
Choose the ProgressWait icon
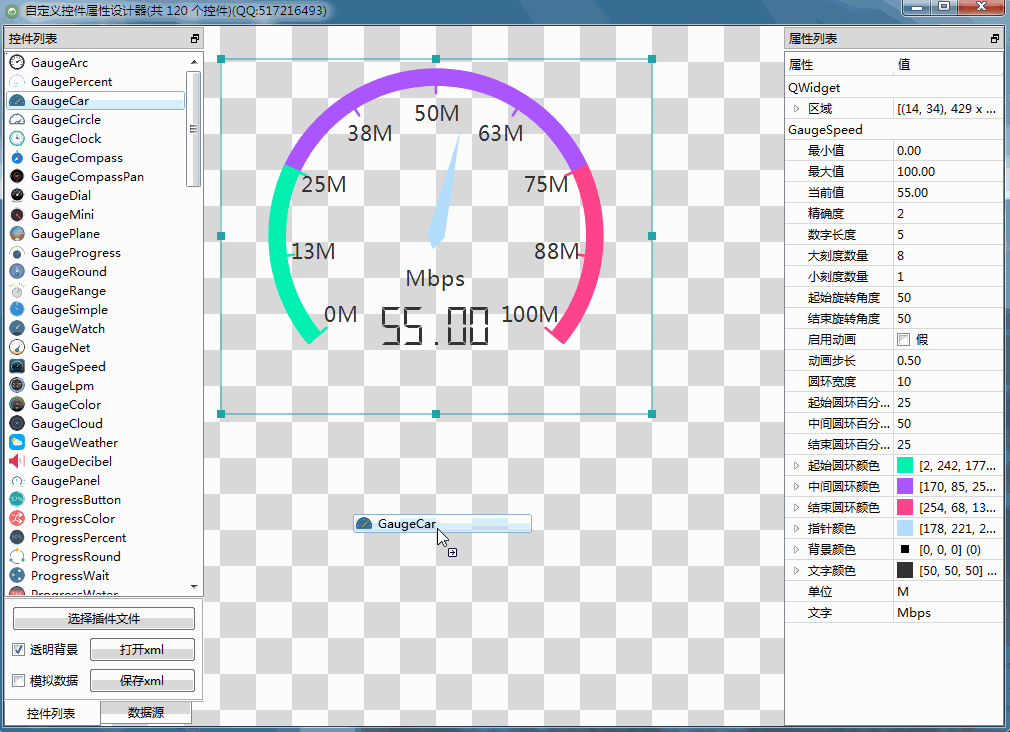pyautogui.click(x=17, y=575)
